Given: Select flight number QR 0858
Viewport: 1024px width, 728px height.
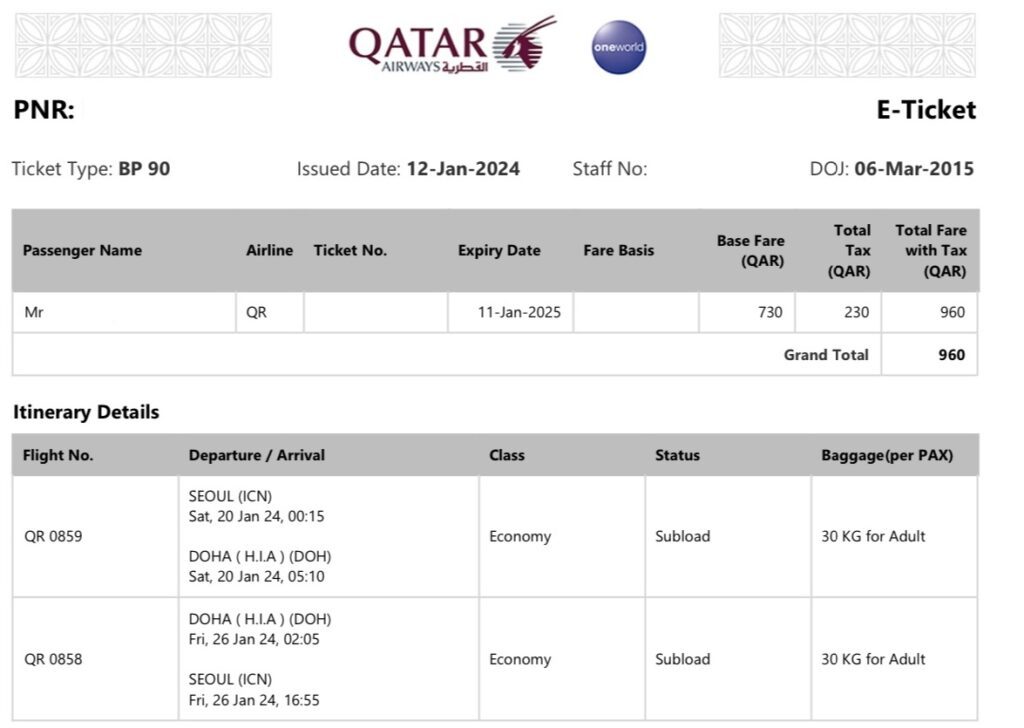Looking at the screenshot, I should [53, 659].
